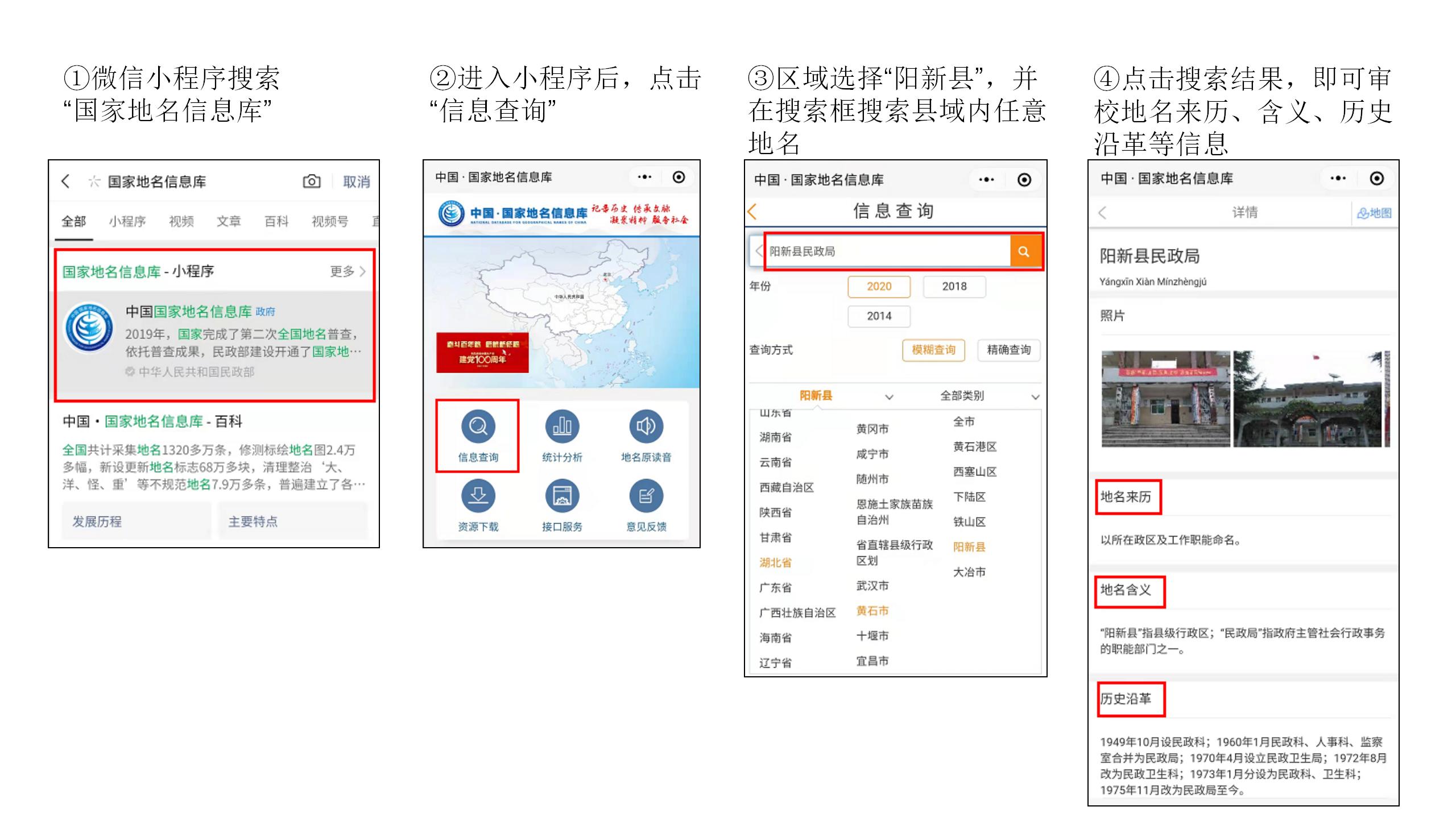Tap the 地名原读音 speaker icon
Image resolution: width=1456 pixels, height=819 pixels.
pos(646,427)
